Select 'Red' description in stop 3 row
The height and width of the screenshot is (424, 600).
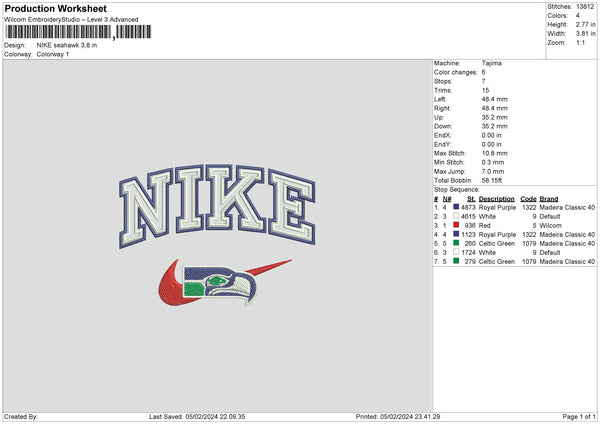pos(484,226)
